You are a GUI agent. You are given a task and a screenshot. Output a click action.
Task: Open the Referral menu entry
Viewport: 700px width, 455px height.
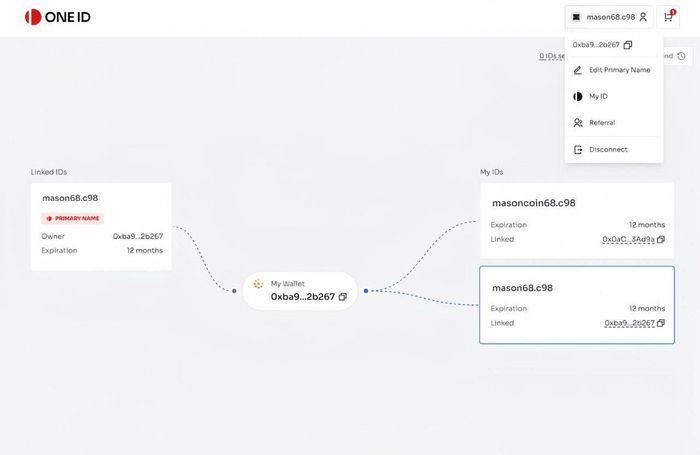[614, 123]
